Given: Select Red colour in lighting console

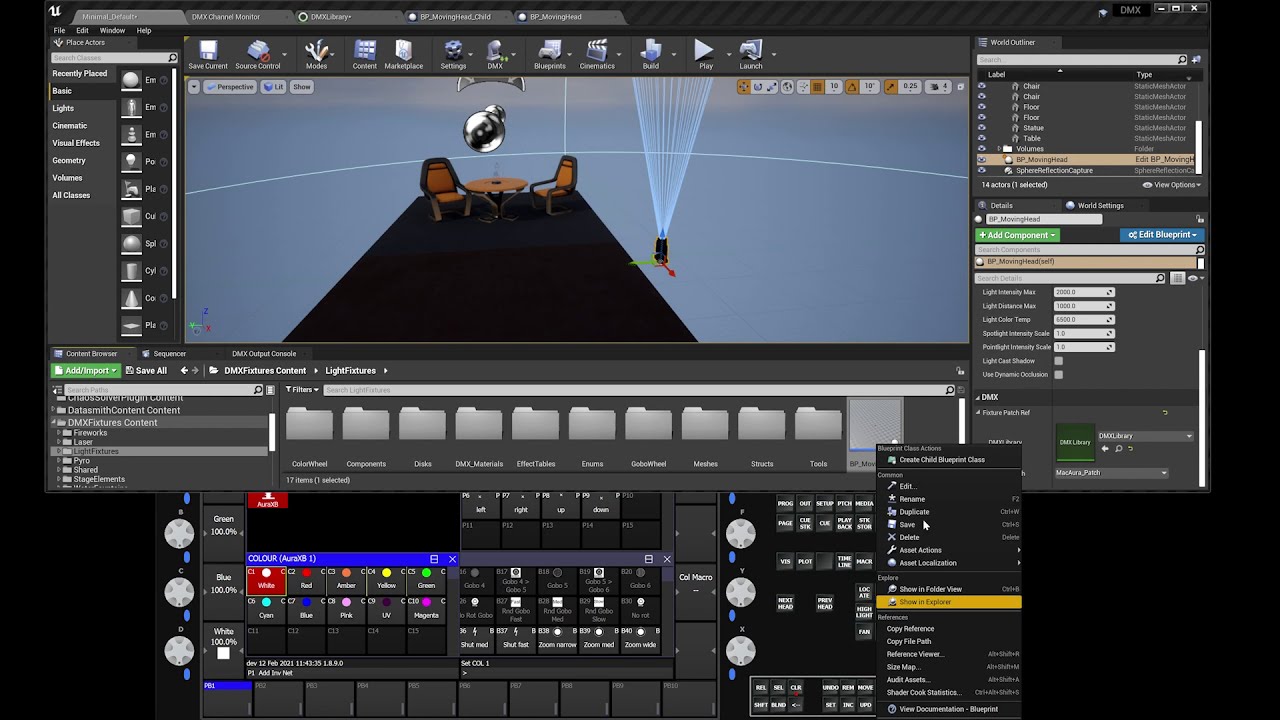Looking at the screenshot, I should click(x=306, y=580).
